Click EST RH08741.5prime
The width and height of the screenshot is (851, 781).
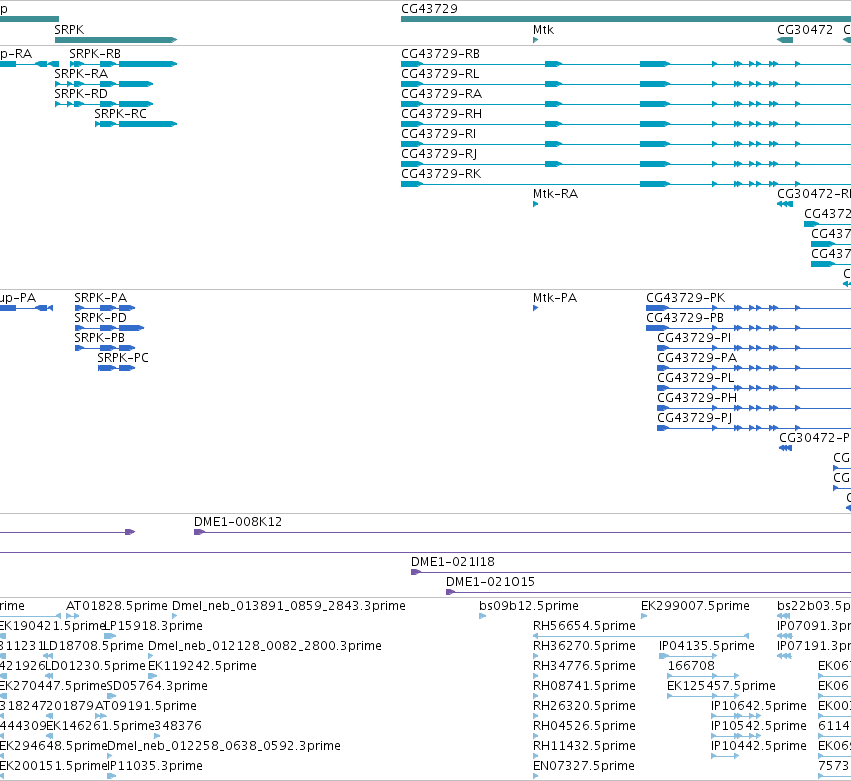click(x=584, y=687)
